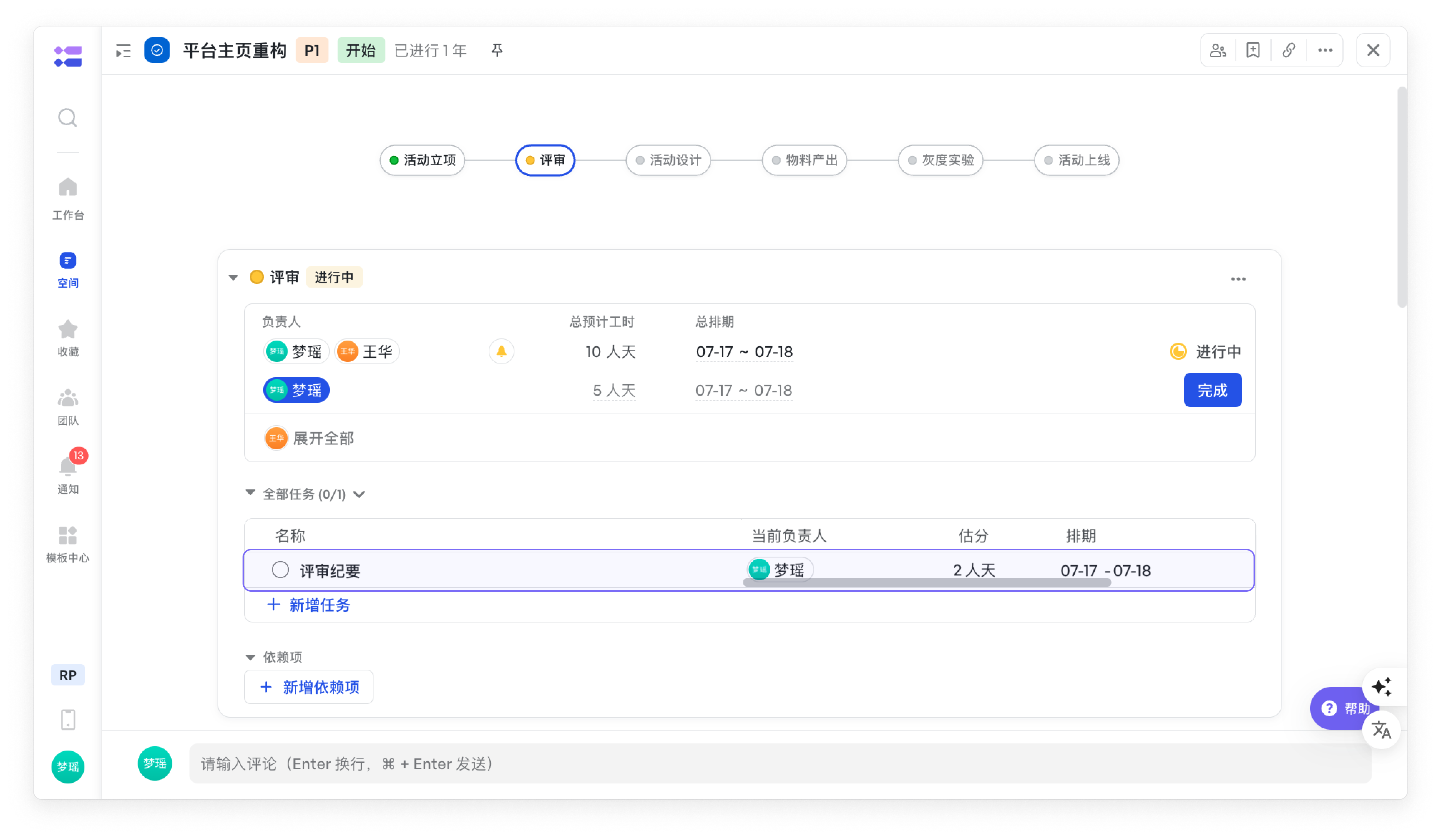
Task: Open the 评审 node more options menu
Action: point(1238,279)
